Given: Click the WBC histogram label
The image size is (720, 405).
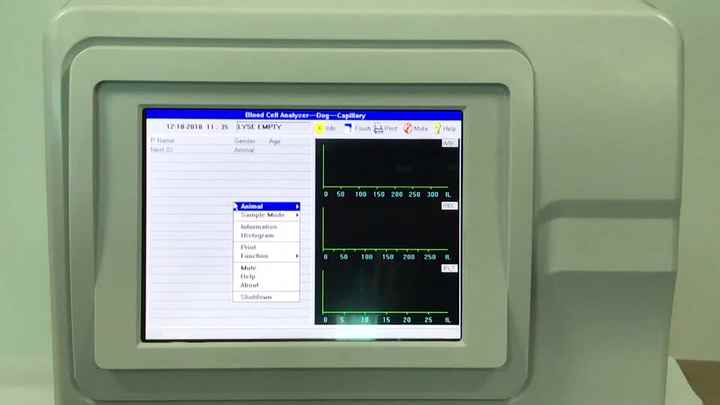Looking at the screenshot, I should [450, 143].
